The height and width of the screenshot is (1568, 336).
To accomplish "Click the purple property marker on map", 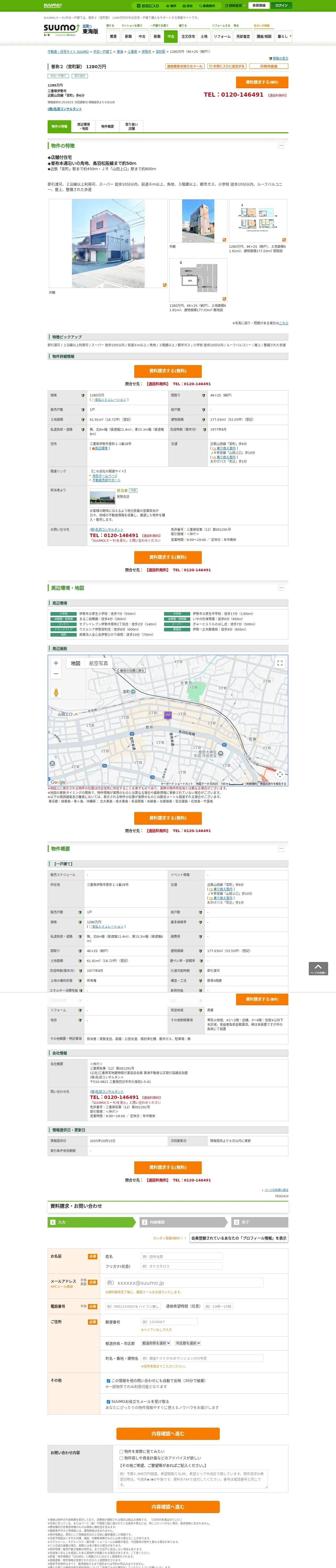I will [168, 716].
